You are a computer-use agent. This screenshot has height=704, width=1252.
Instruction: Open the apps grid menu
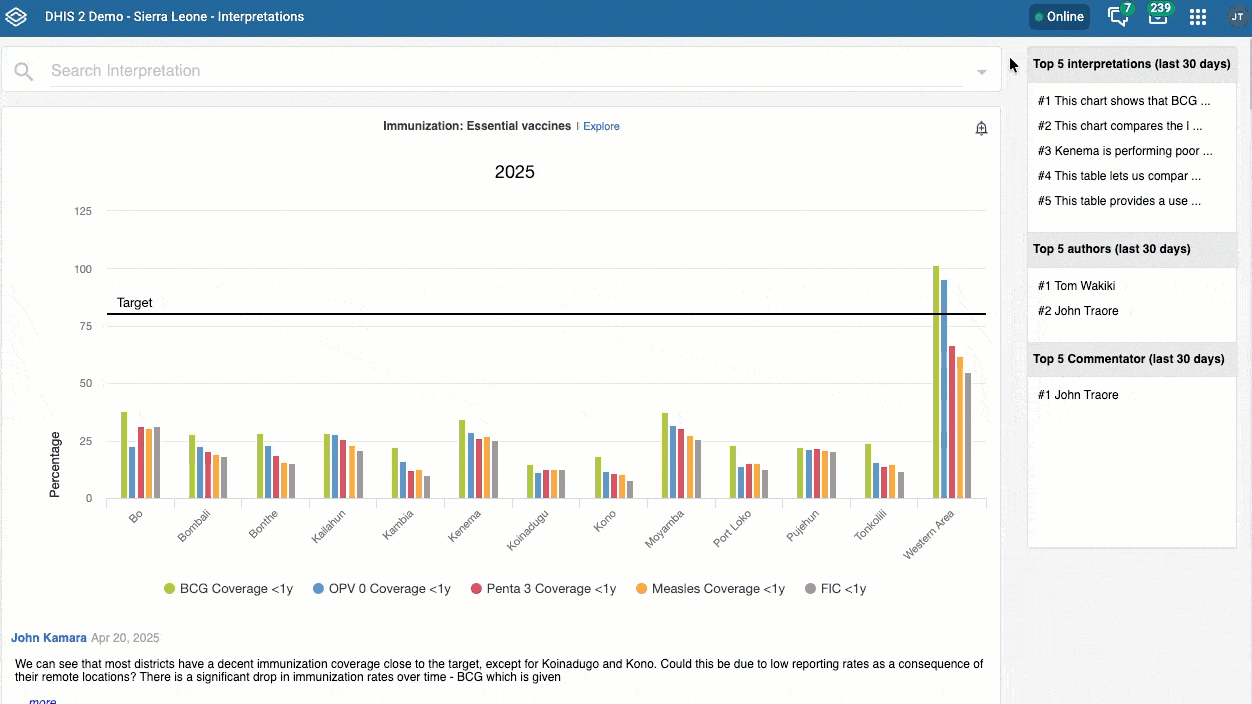pyautogui.click(x=1198, y=17)
